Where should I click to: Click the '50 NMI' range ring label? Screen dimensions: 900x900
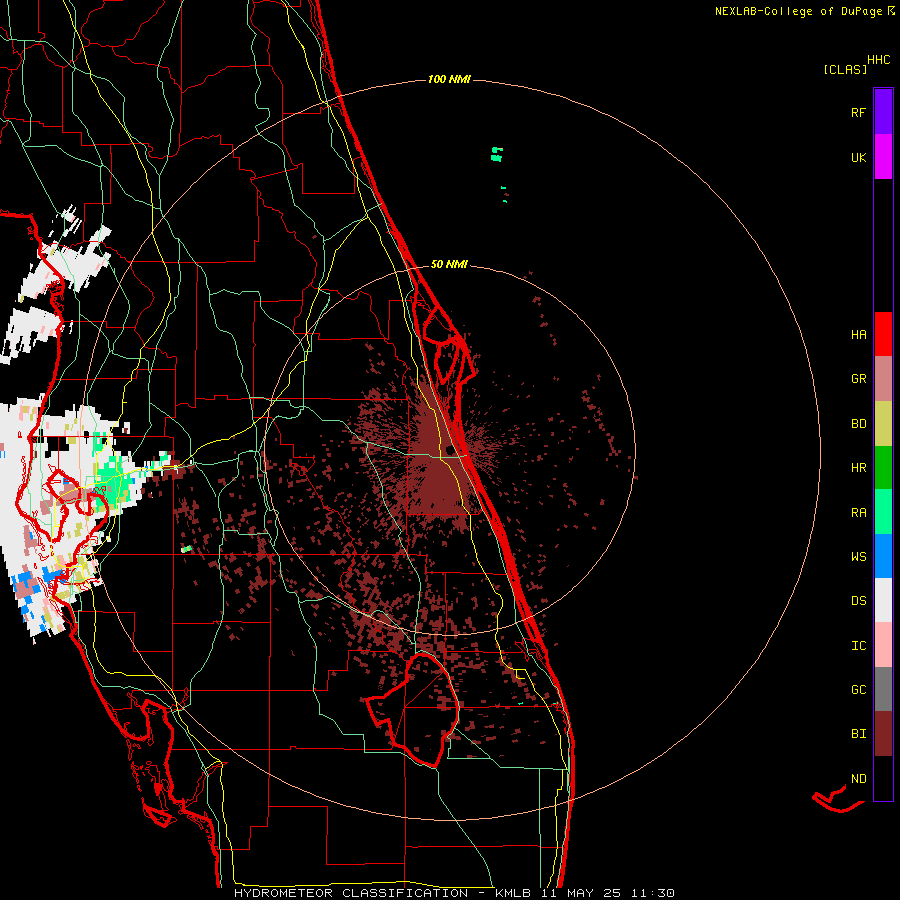(x=449, y=265)
